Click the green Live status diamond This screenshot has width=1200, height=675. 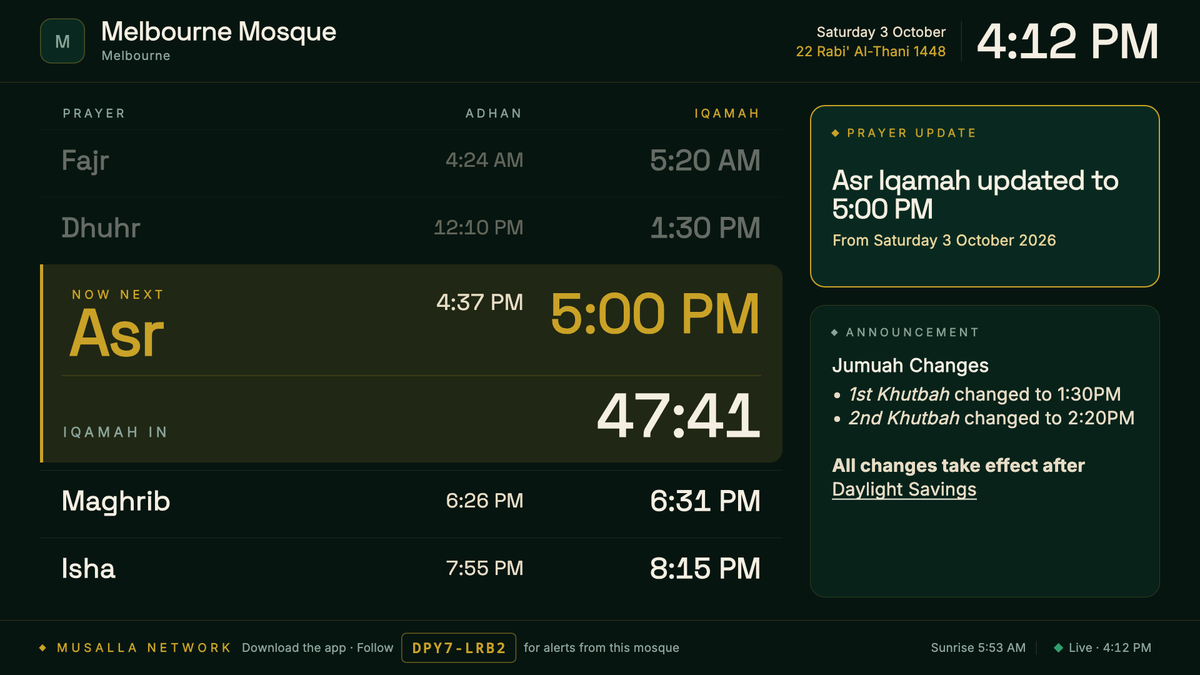click(x=1058, y=648)
